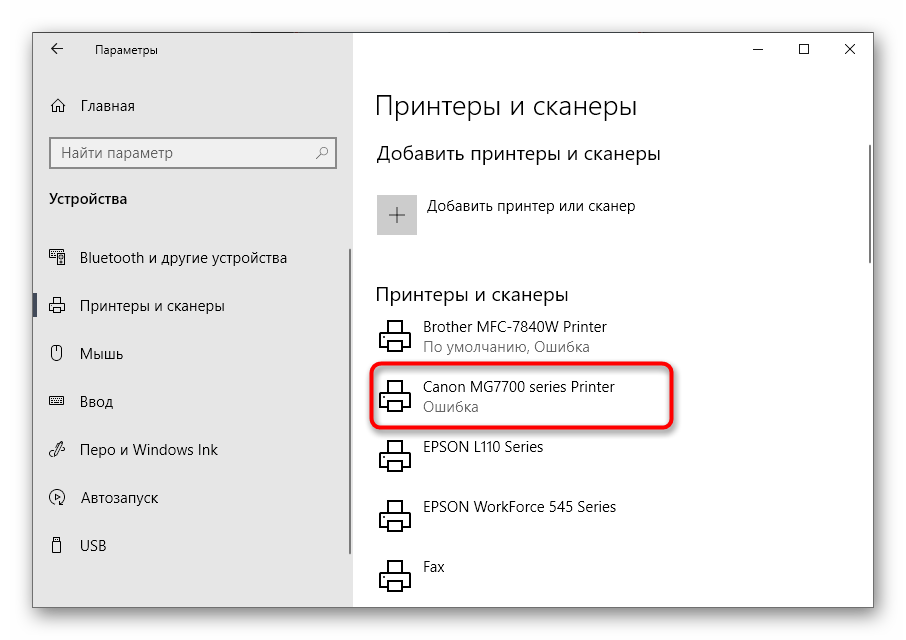
Task: Select the Brother MFC-7840W Printer
Action: click(x=514, y=327)
